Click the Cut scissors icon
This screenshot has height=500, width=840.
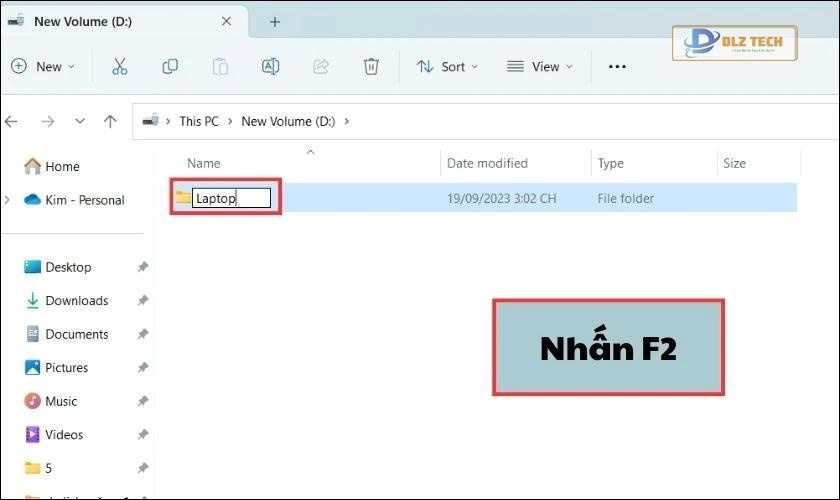(x=119, y=66)
